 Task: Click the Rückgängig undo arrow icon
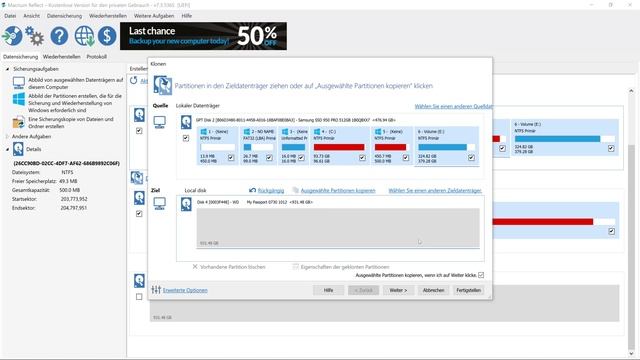(252, 190)
